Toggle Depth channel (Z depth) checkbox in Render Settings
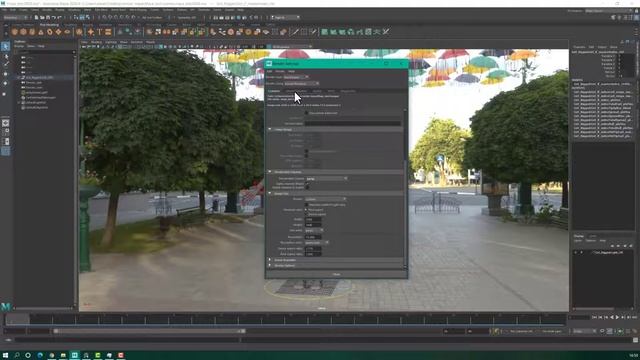The width and height of the screenshot is (640, 360). tap(307, 187)
